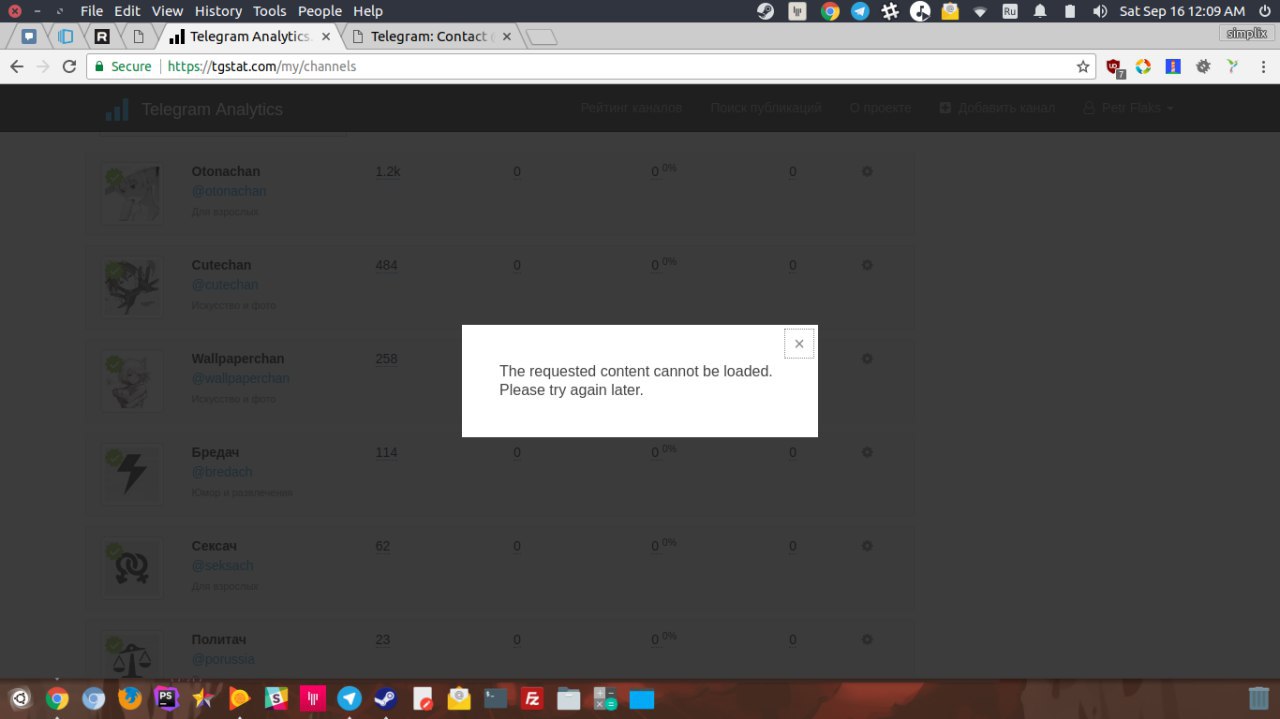Open Slack from the dock
The image size is (1280, 719).
(x=276, y=698)
